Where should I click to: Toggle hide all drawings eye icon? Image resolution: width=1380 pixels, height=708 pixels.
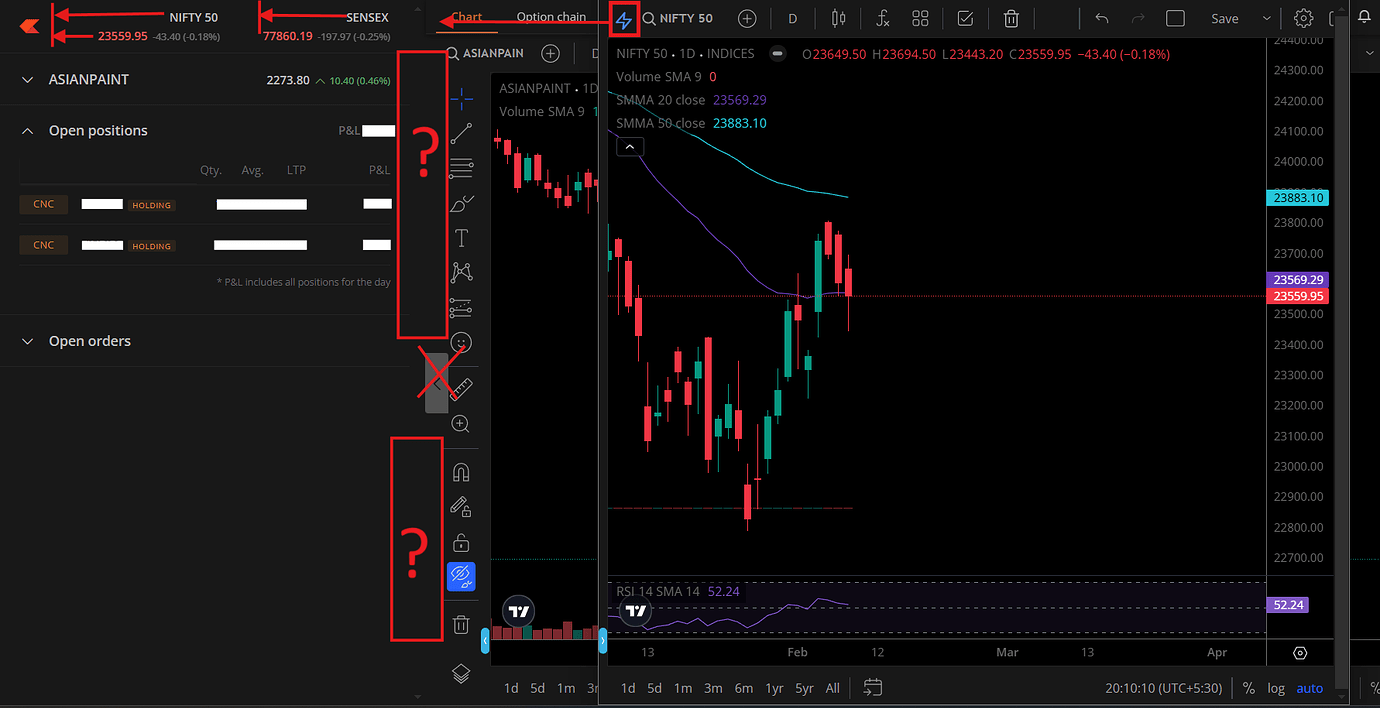click(x=461, y=576)
